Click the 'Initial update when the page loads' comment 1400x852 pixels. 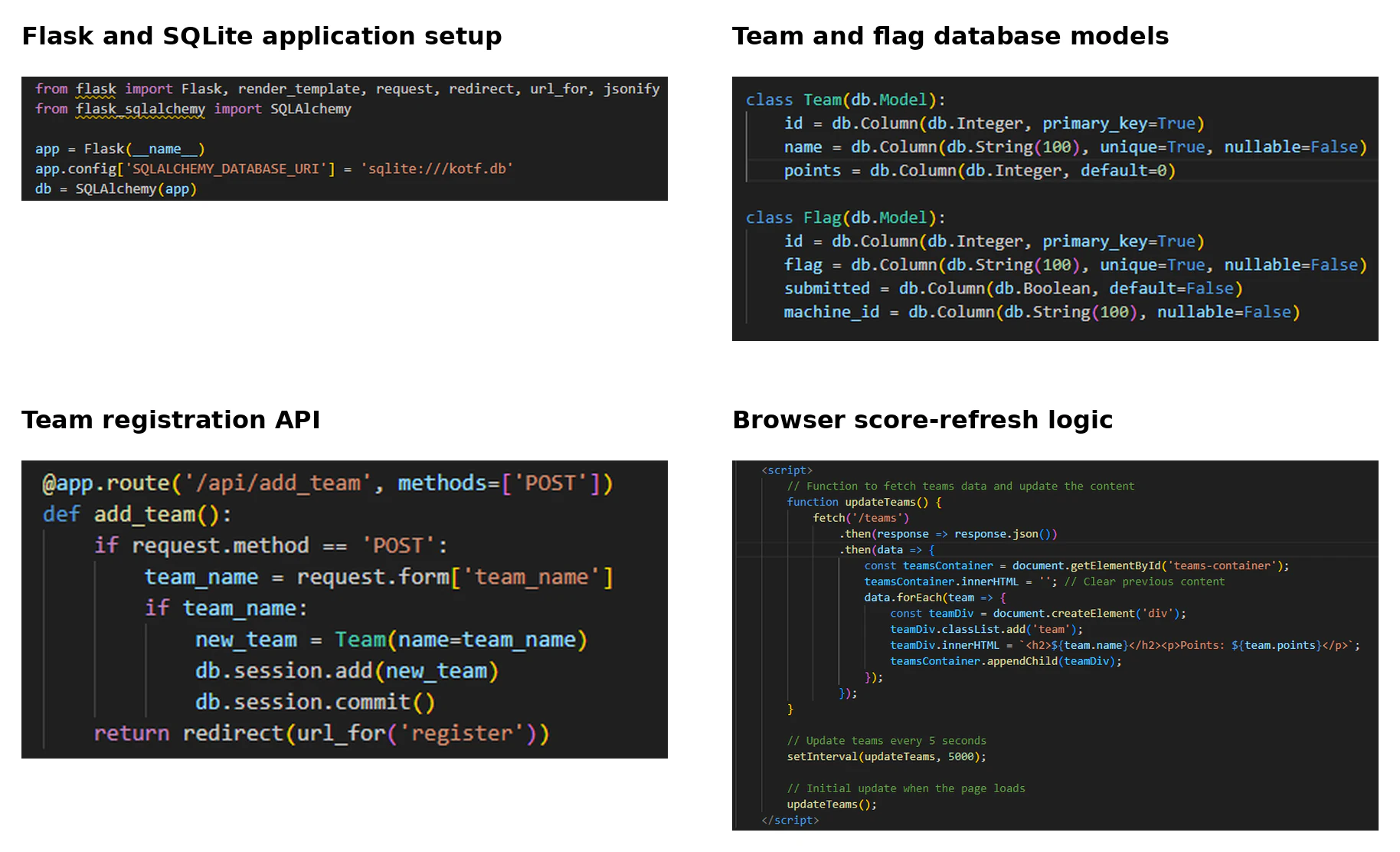click(x=906, y=788)
